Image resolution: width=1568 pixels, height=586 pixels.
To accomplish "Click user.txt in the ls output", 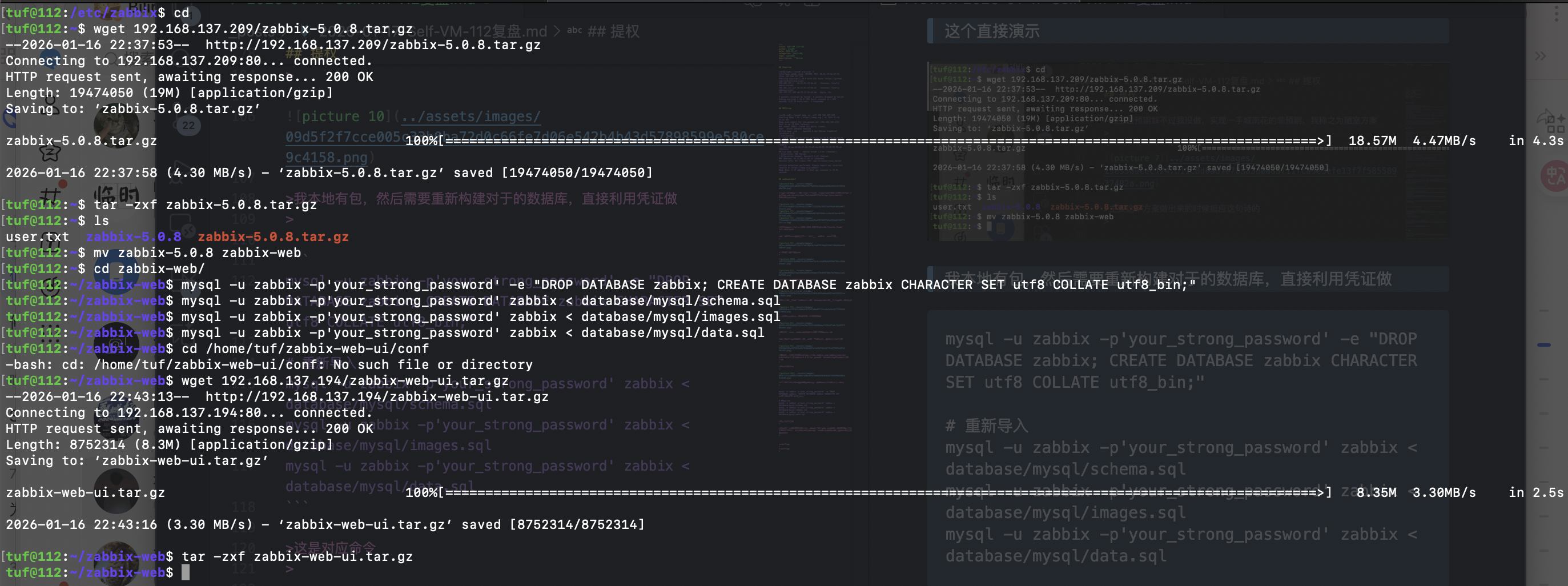I will coord(37,236).
